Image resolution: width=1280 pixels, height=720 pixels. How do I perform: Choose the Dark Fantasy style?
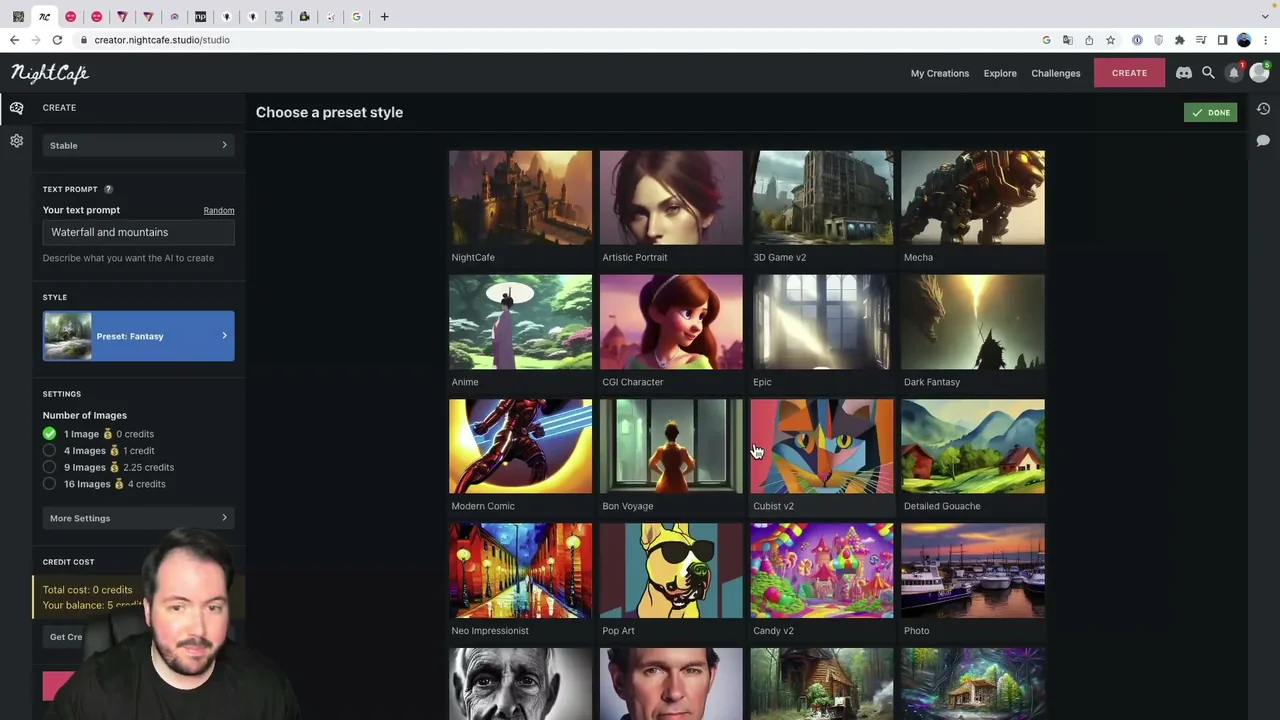[x=973, y=331]
